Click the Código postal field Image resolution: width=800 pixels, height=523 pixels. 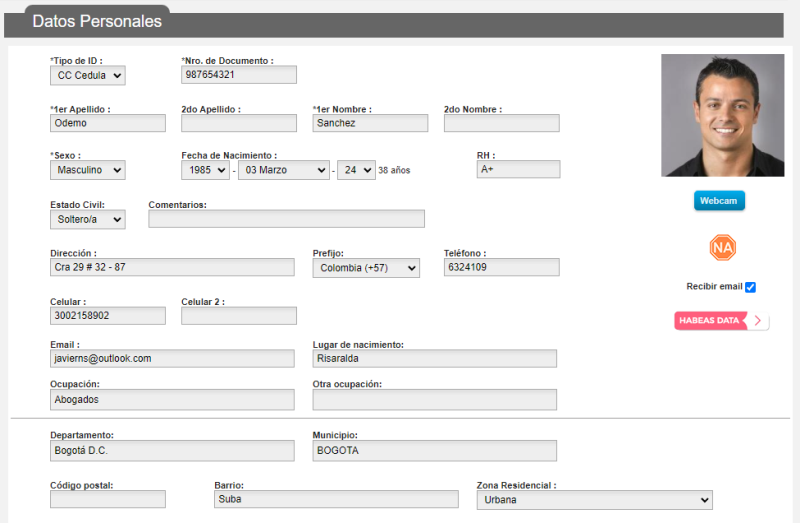(108, 499)
